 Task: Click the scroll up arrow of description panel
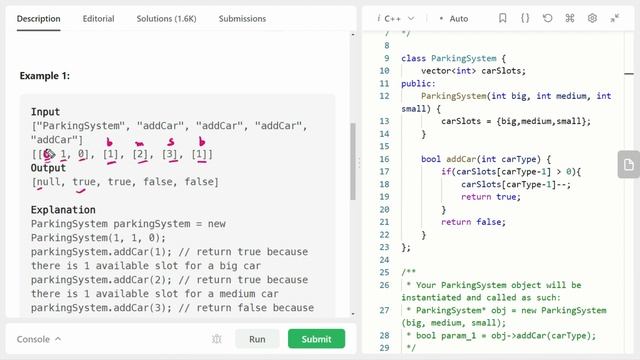(353, 35)
